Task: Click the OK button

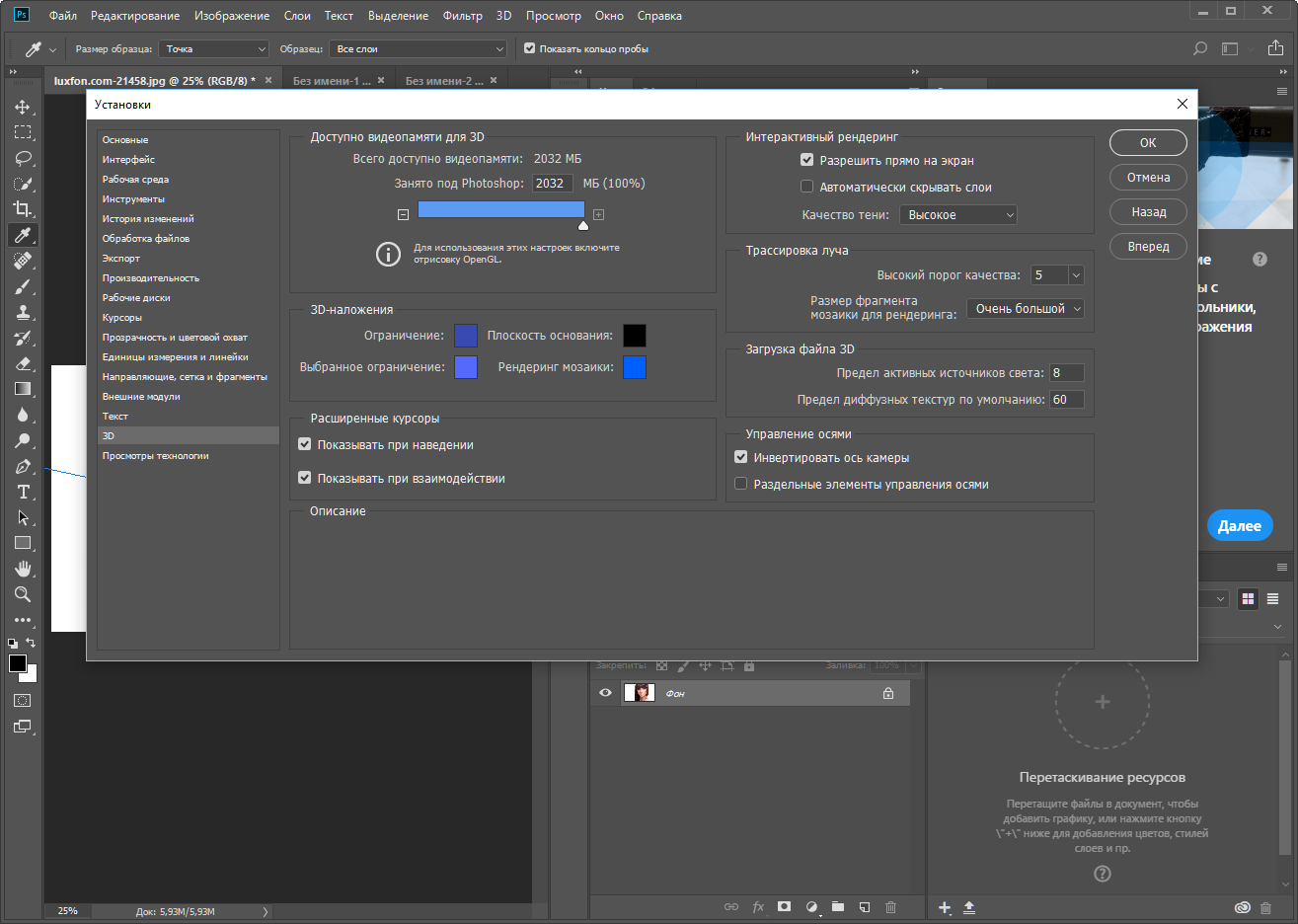Action: pyautogui.click(x=1148, y=143)
